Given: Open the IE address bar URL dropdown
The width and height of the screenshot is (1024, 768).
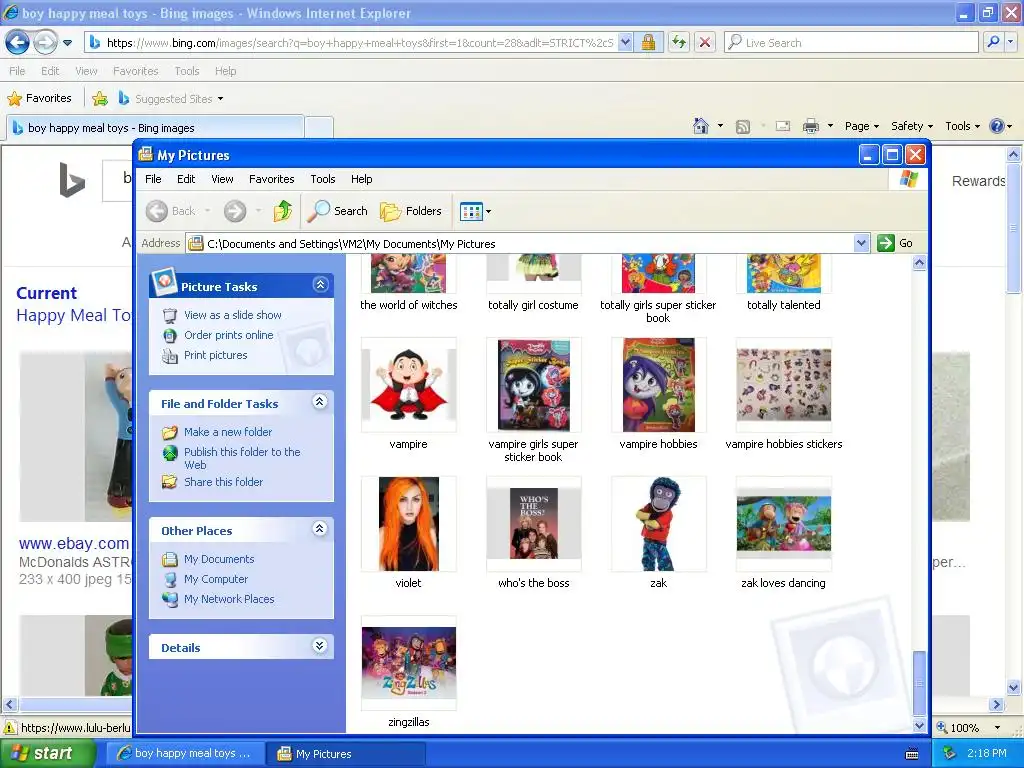Looking at the screenshot, I should (x=625, y=42).
